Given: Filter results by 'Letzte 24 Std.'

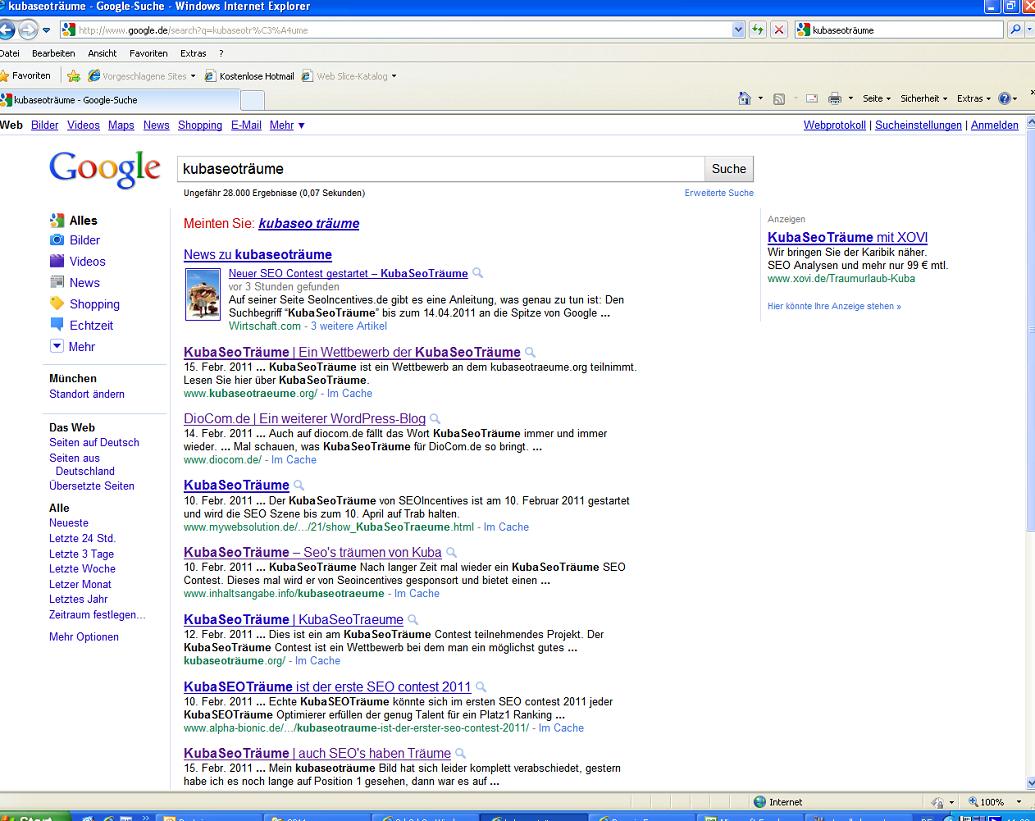Looking at the screenshot, I should (x=82, y=539).
